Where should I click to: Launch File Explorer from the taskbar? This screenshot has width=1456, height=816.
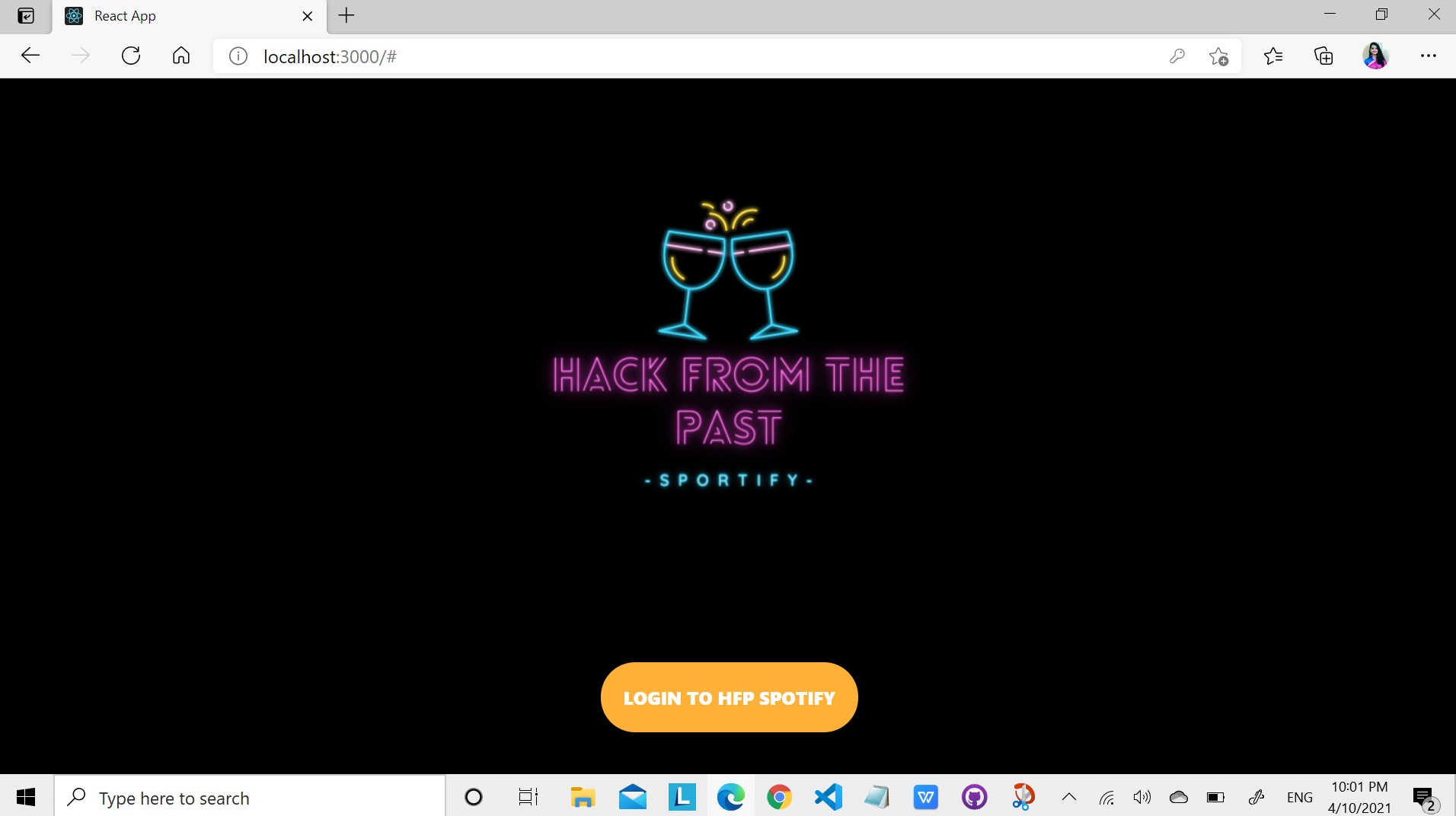(583, 797)
